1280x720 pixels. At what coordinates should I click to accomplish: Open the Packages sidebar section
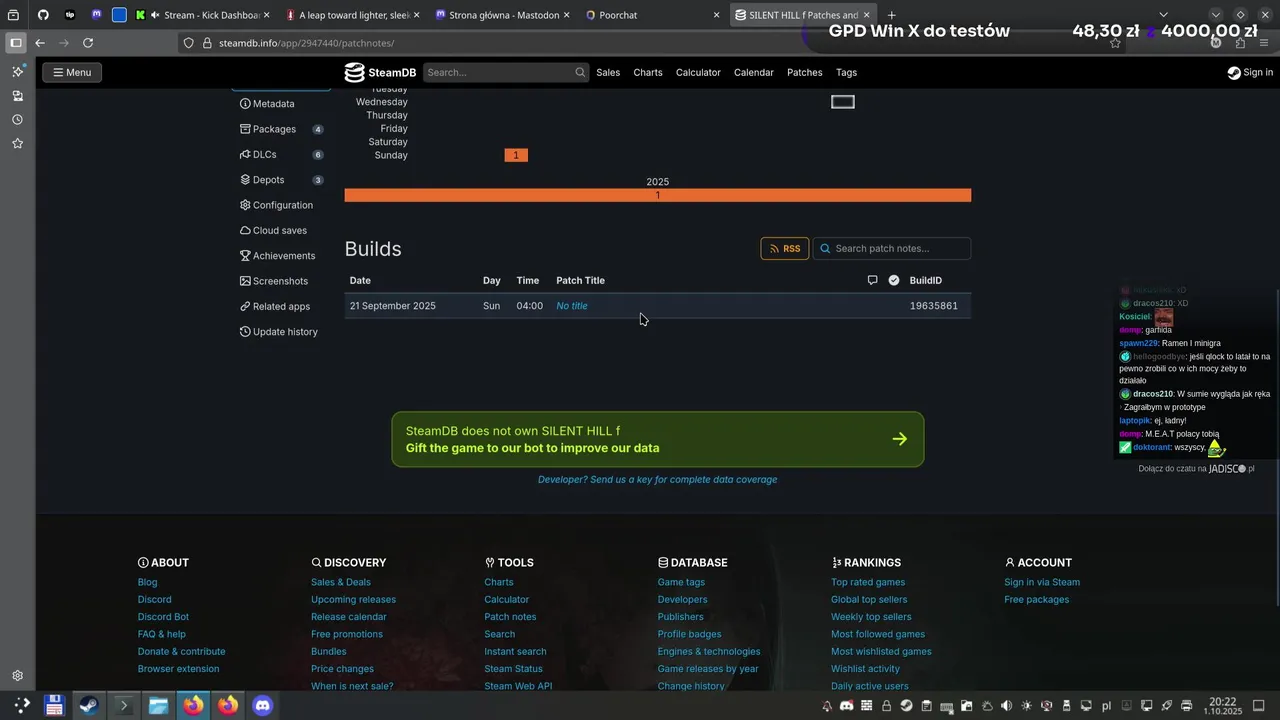point(281,129)
